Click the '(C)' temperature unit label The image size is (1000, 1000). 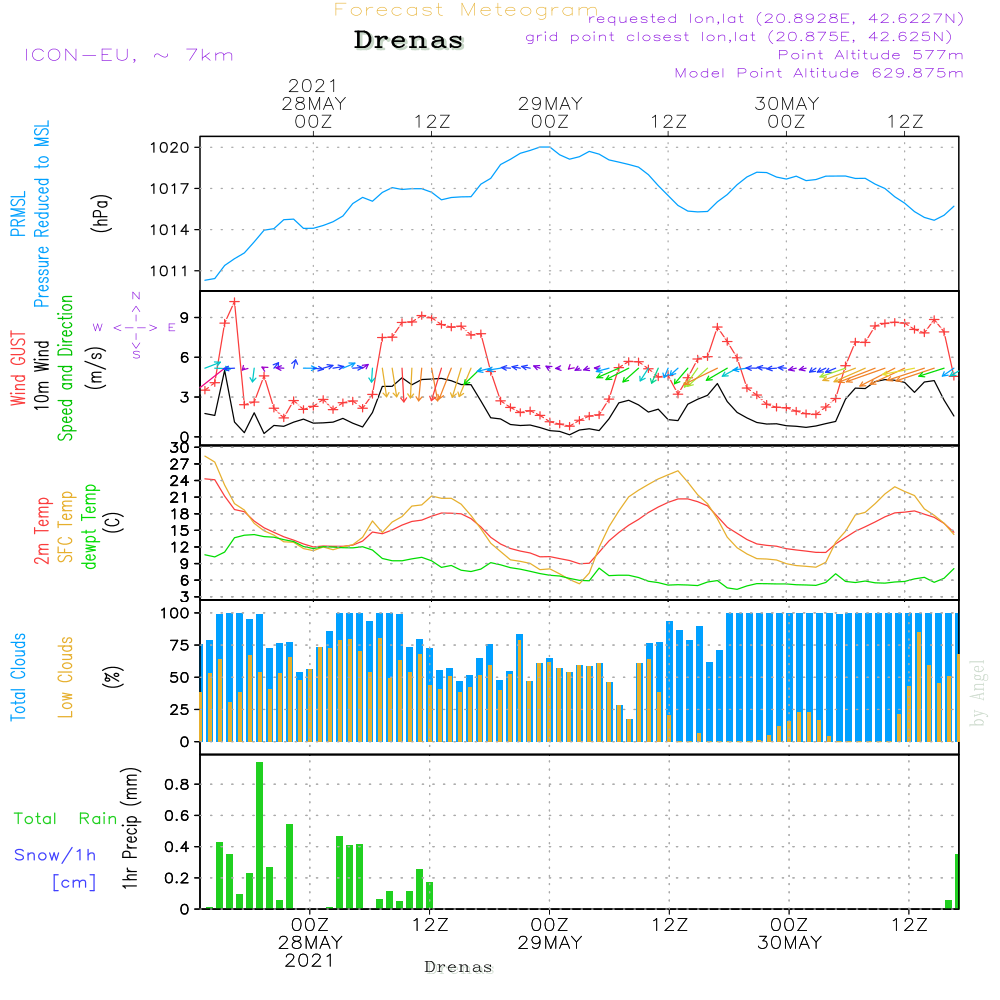pyautogui.click(x=114, y=522)
